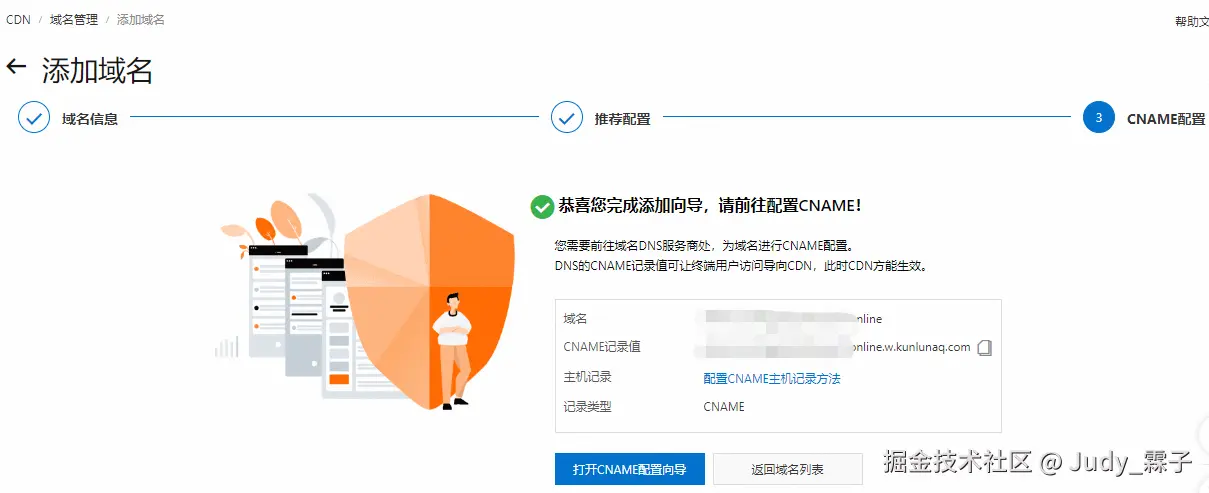The width and height of the screenshot is (1209, 493).
Task: Click the back arrow beside 添加域名
Action: pos(16,67)
